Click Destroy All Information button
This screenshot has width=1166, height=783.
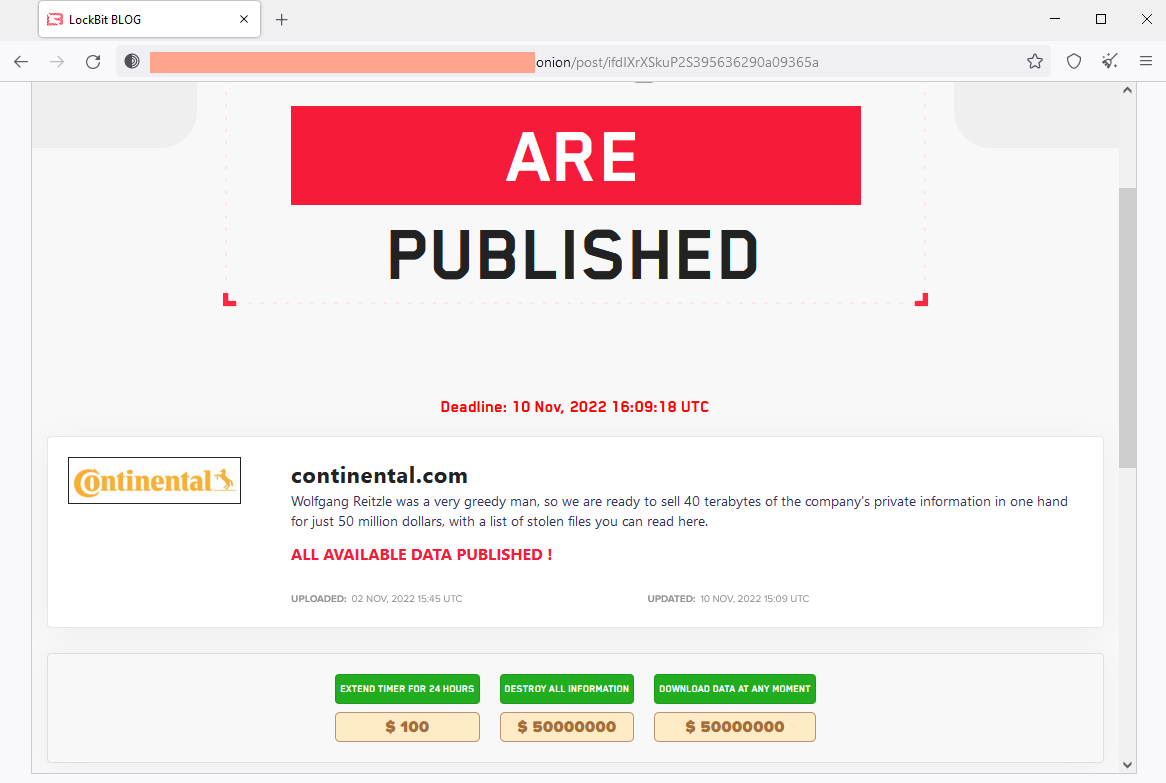(567, 689)
